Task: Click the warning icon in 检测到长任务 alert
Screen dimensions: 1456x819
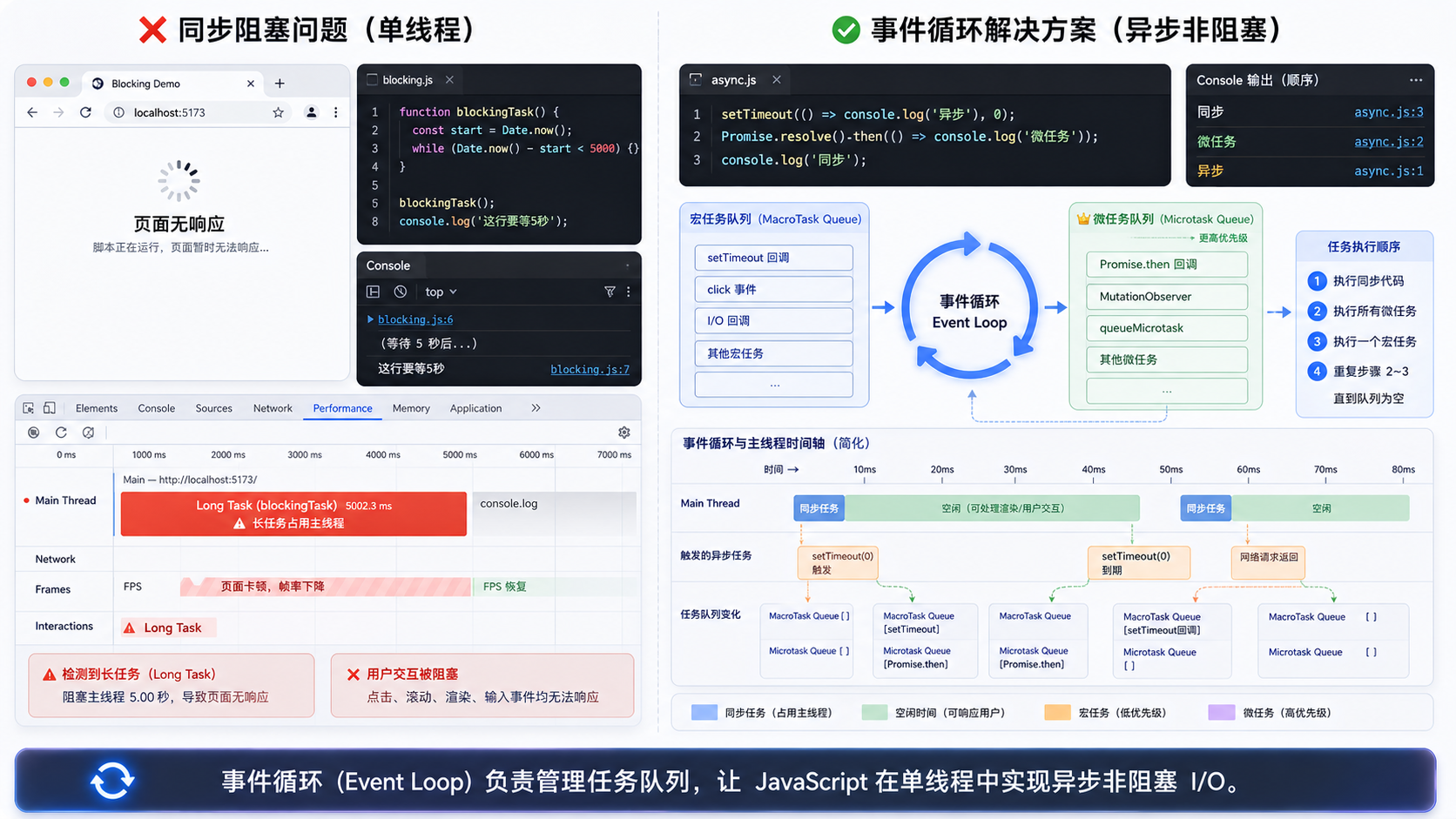Action: [49, 675]
